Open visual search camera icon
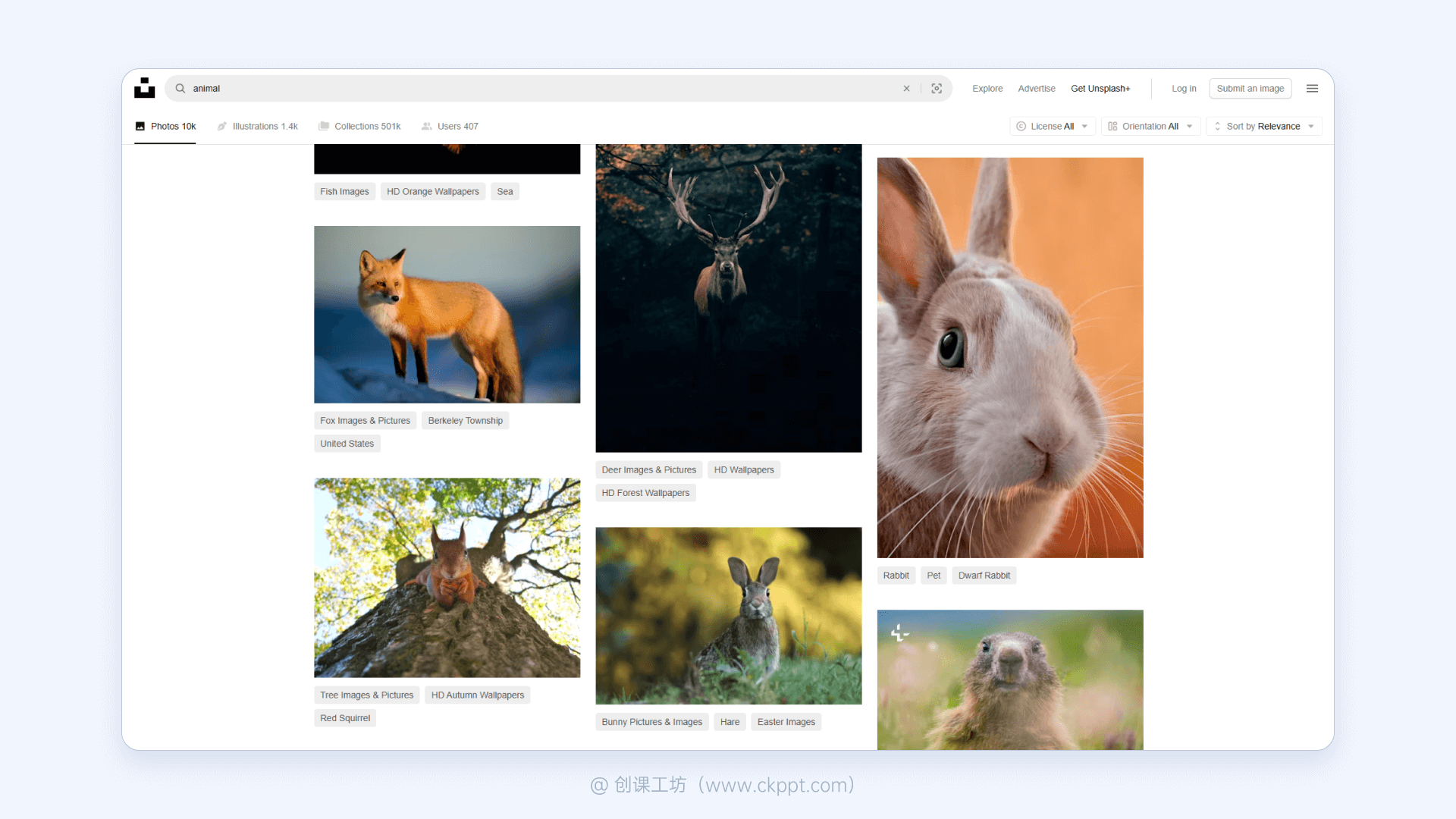 [937, 89]
